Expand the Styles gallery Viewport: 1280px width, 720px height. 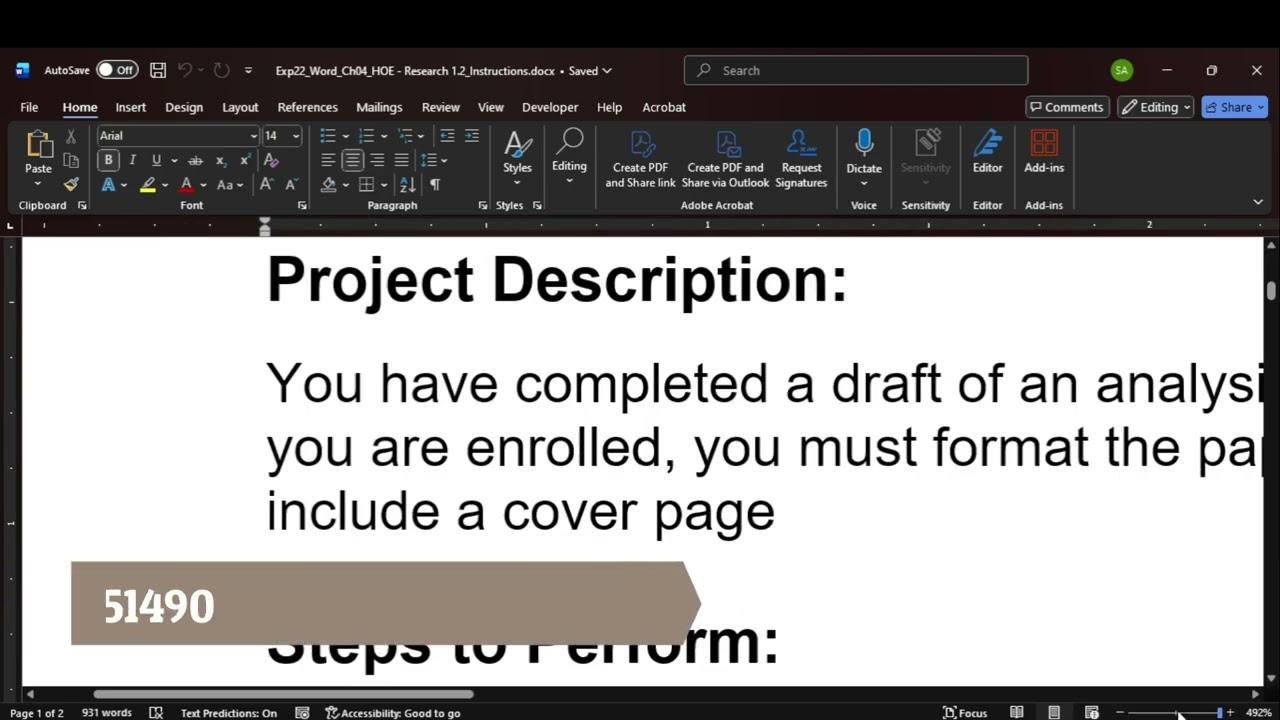(517, 156)
